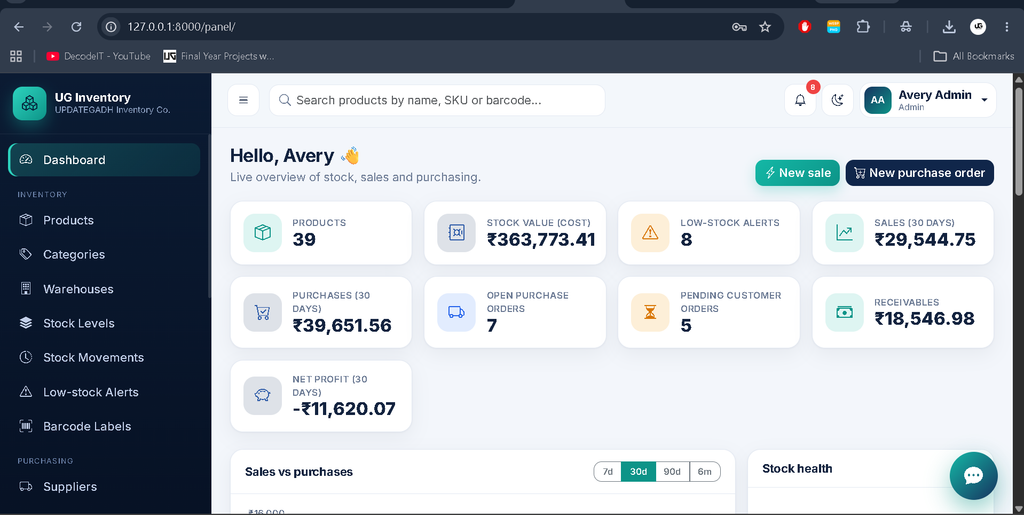Click the ₹18,546.98 receivables value
The image size is (1024, 515).
pos(924,319)
